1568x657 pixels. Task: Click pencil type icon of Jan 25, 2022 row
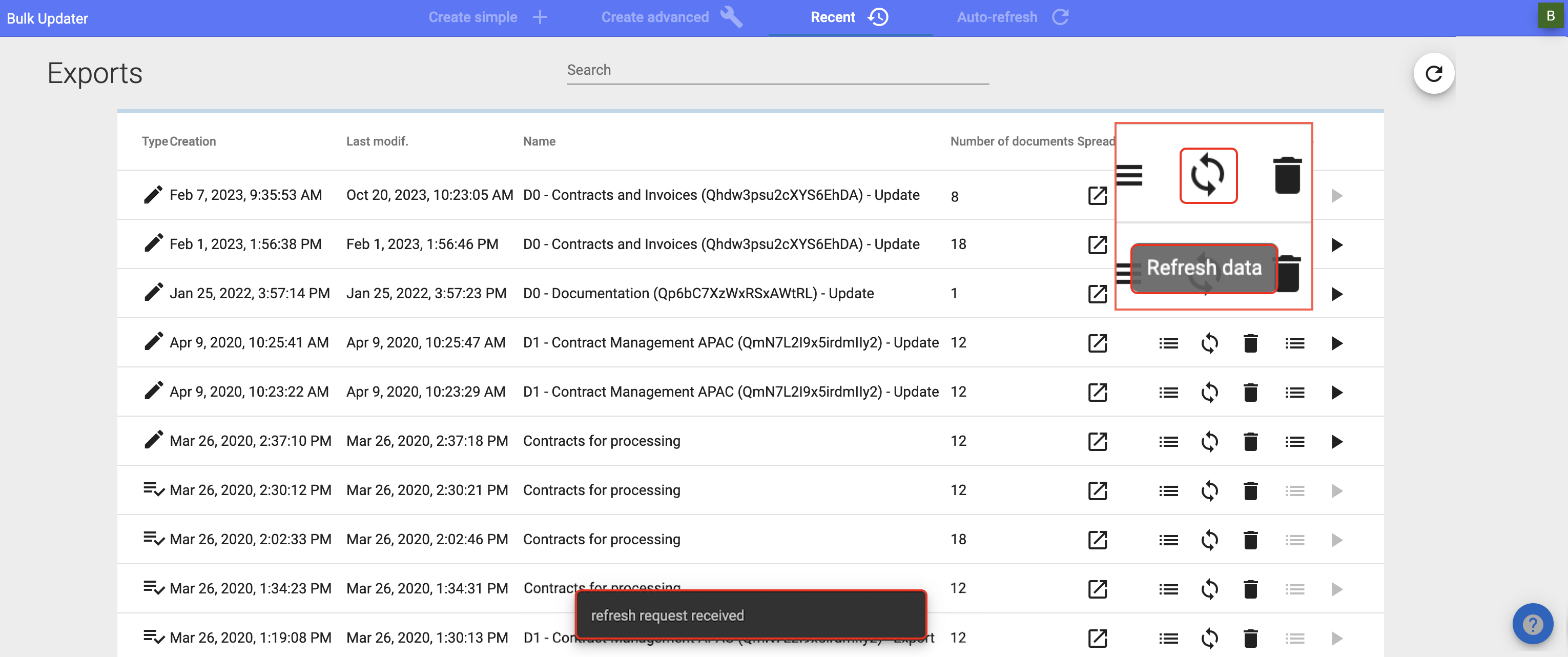pyautogui.click(x=153, y=292)
